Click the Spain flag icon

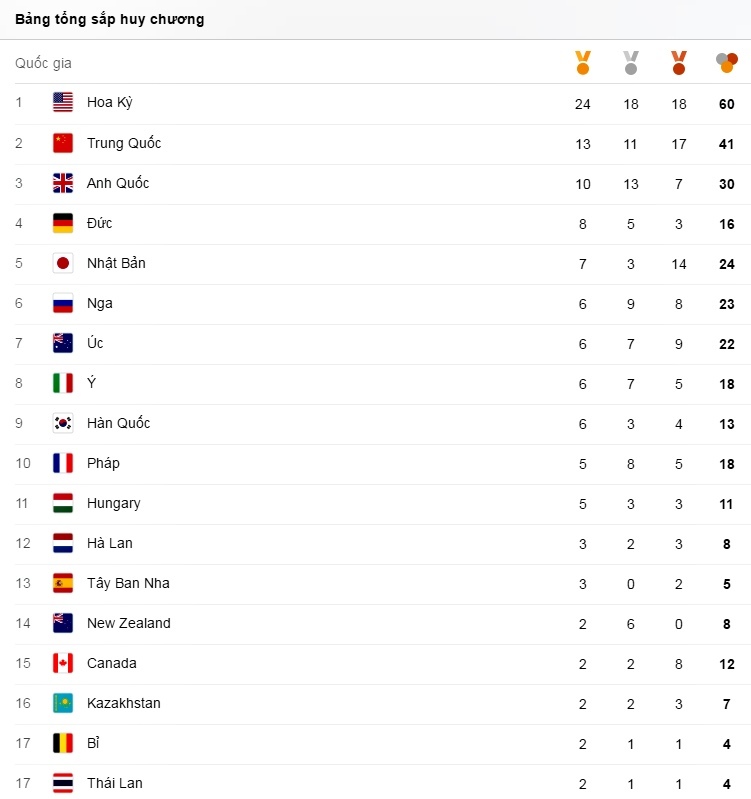tap(63, 583)
